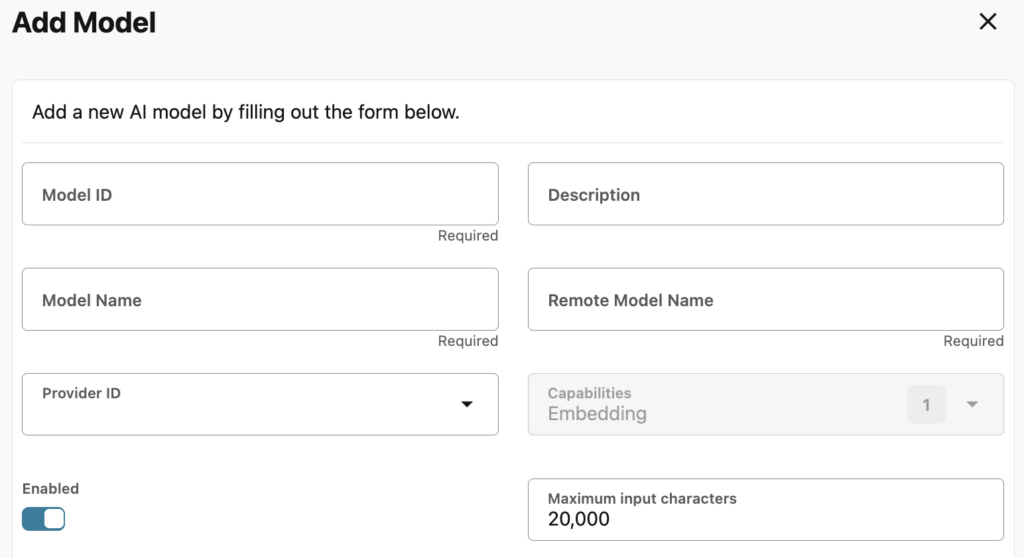This screenshot has width=1024, height=558.
Task: Click the Capabilities dropdown arrow icon
Action: [972, 404]
